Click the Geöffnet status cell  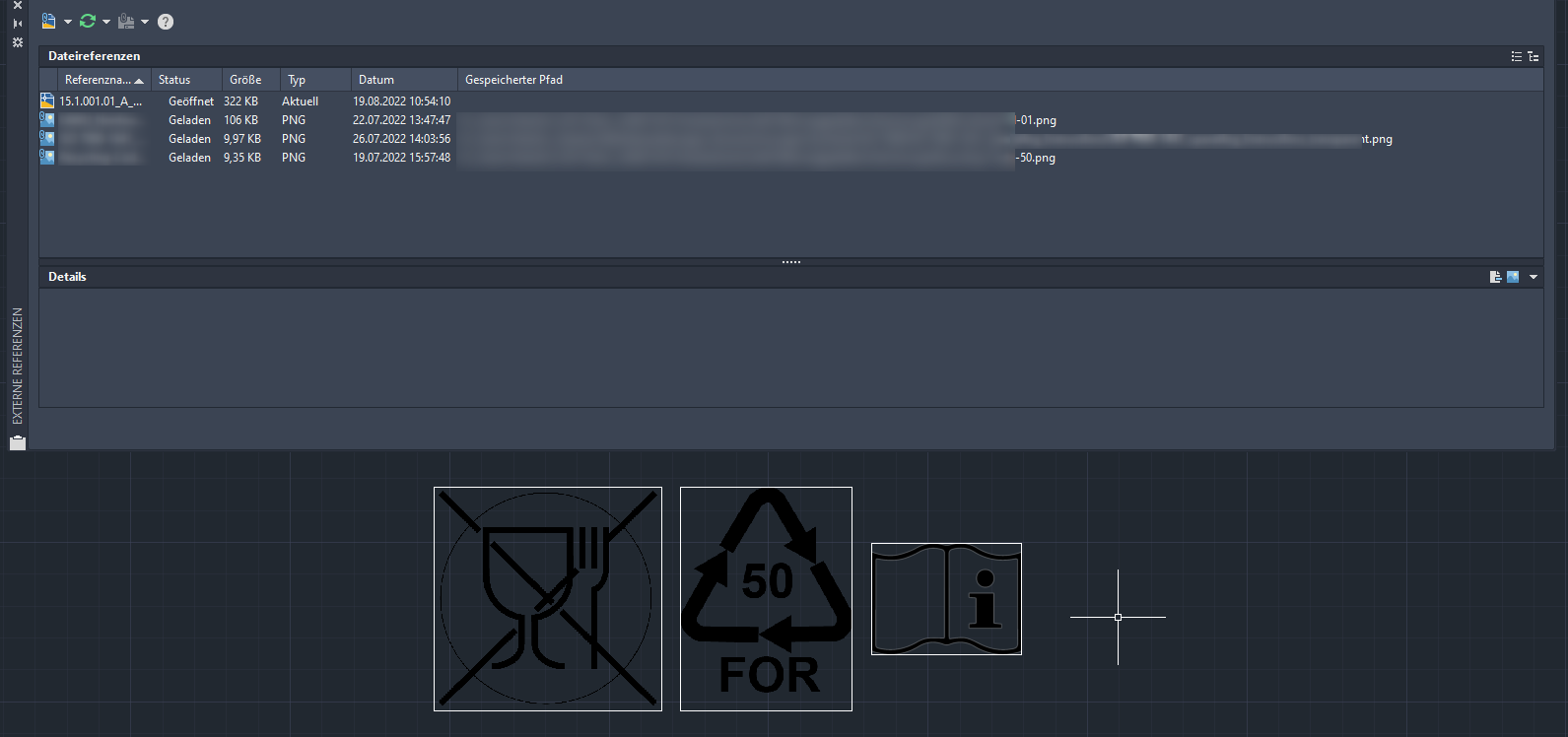tap(191, 101)
